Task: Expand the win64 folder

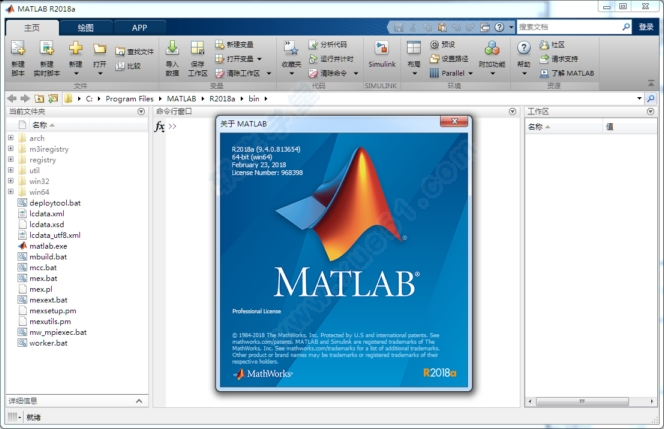Action: (x=11, y=192)
